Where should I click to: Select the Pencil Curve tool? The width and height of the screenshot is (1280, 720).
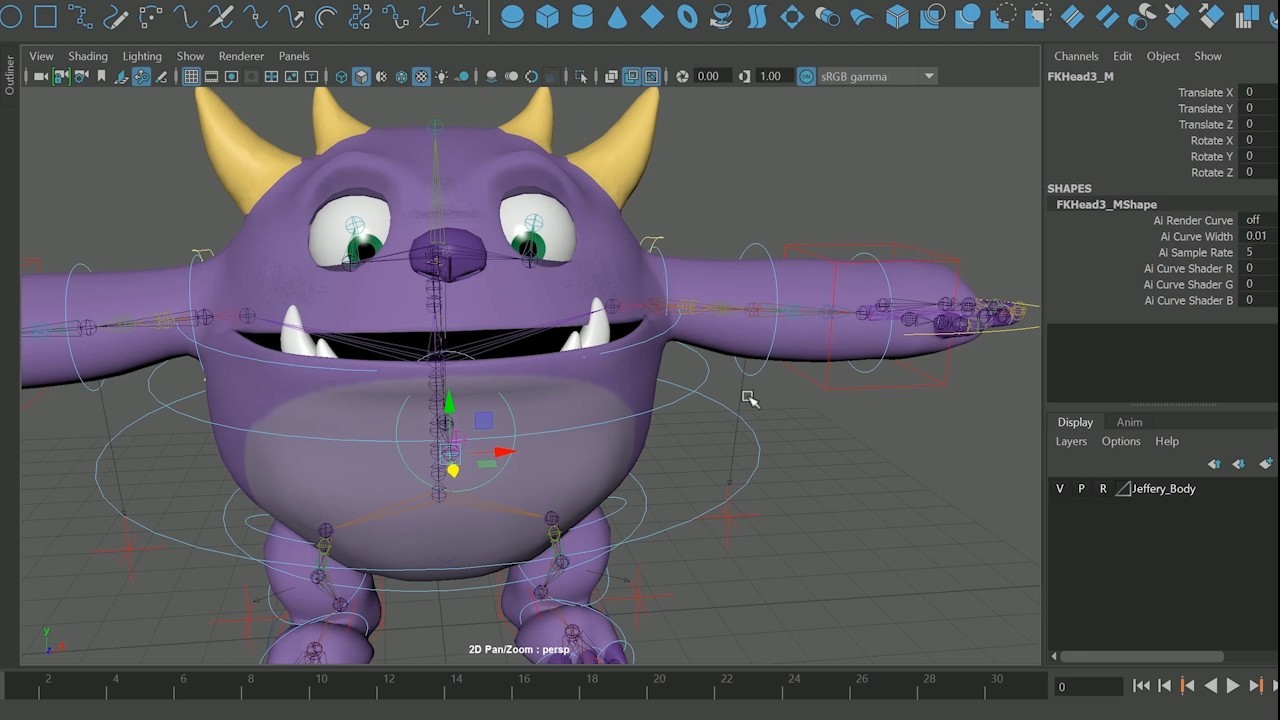117,16
